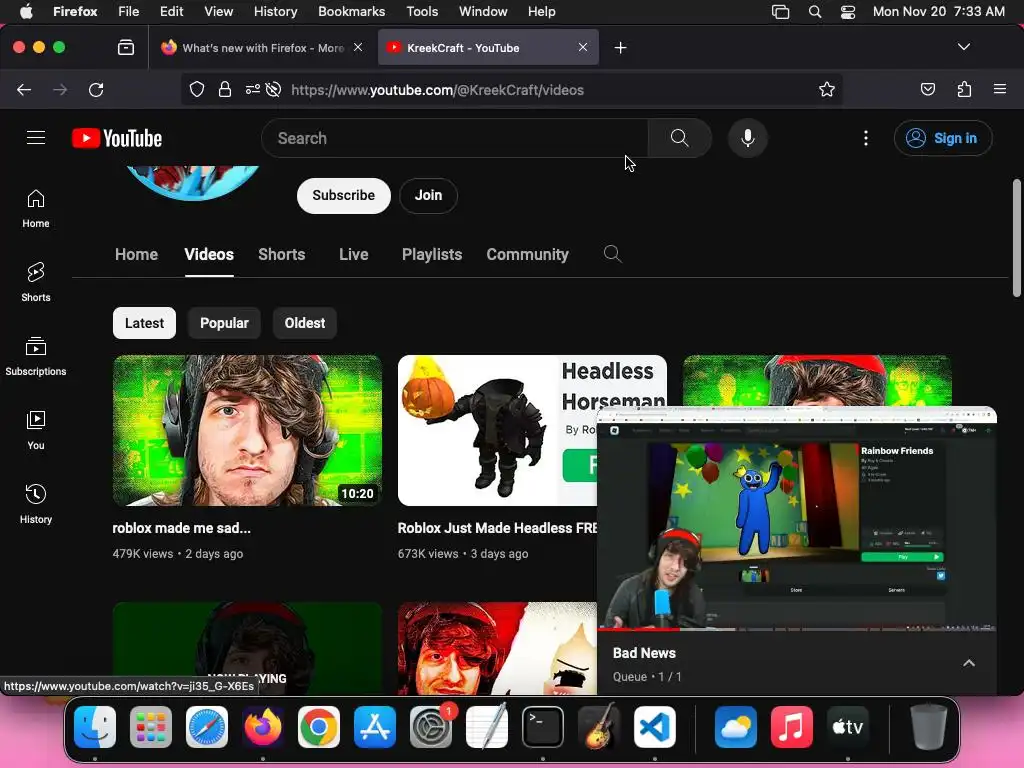Screen dimensions: 1024x768
Task: Open the YouTube guide hamburger menu
Action: [36, 138]
